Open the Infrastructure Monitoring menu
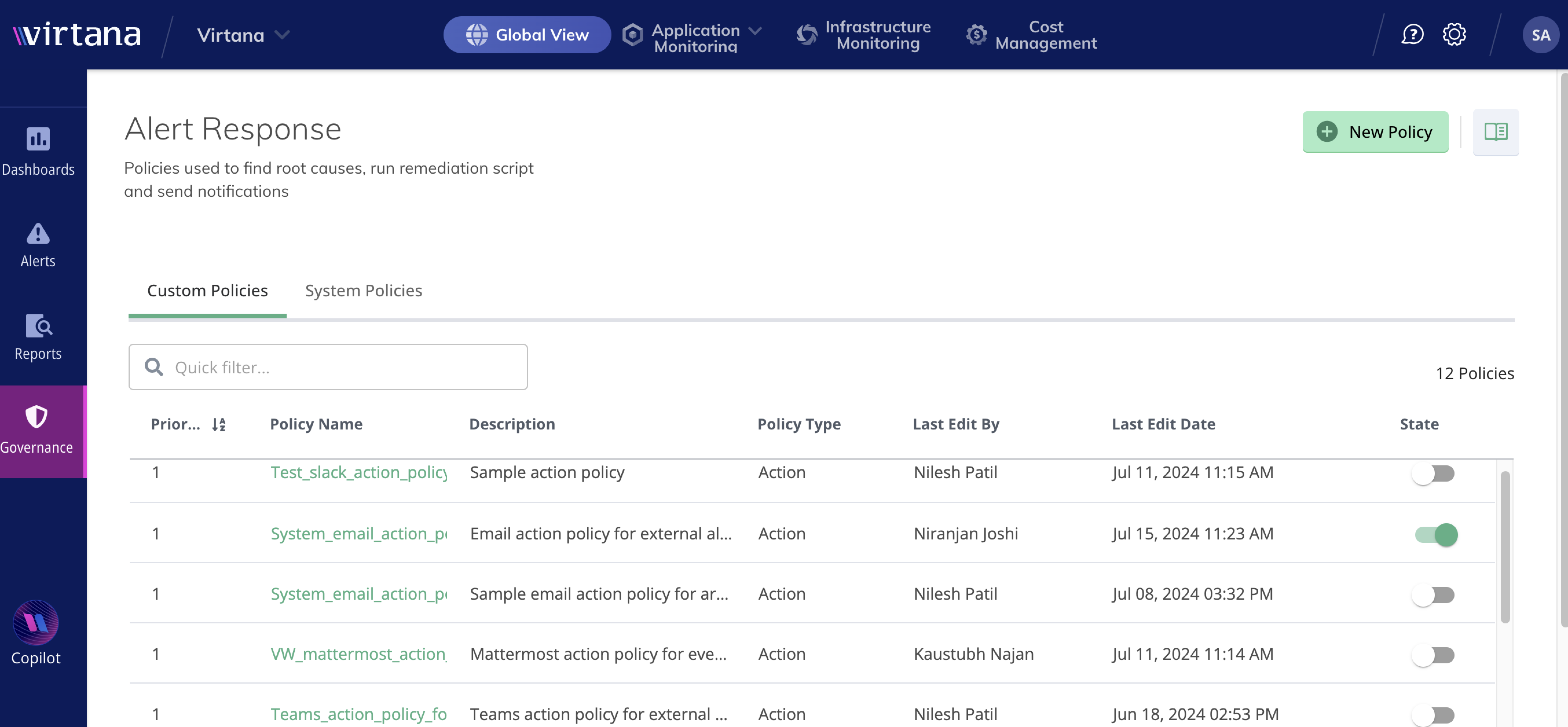1568x727 pixels. [x=864, y=35]
